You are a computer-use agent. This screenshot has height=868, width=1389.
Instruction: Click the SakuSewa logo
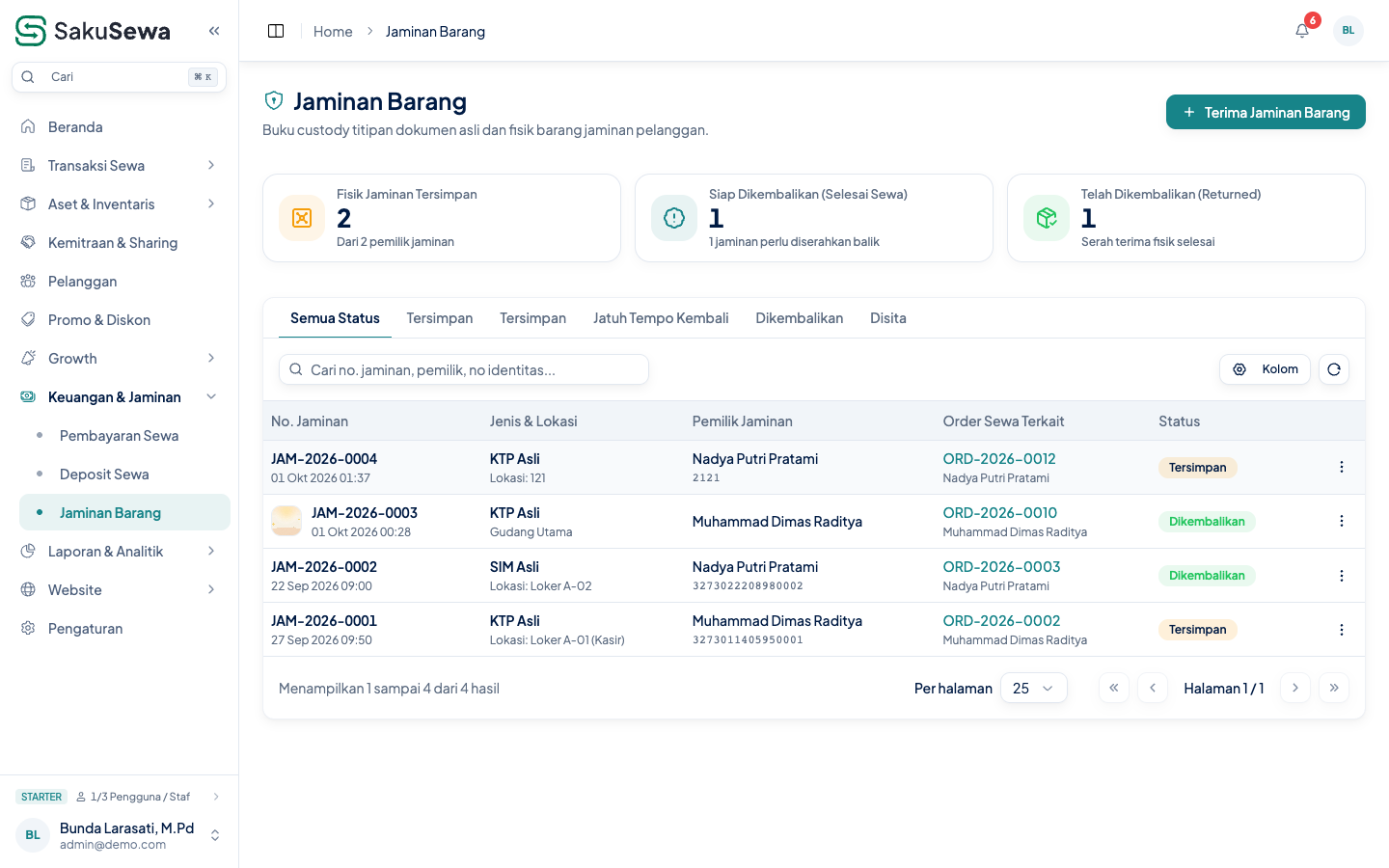pos(93,31)
